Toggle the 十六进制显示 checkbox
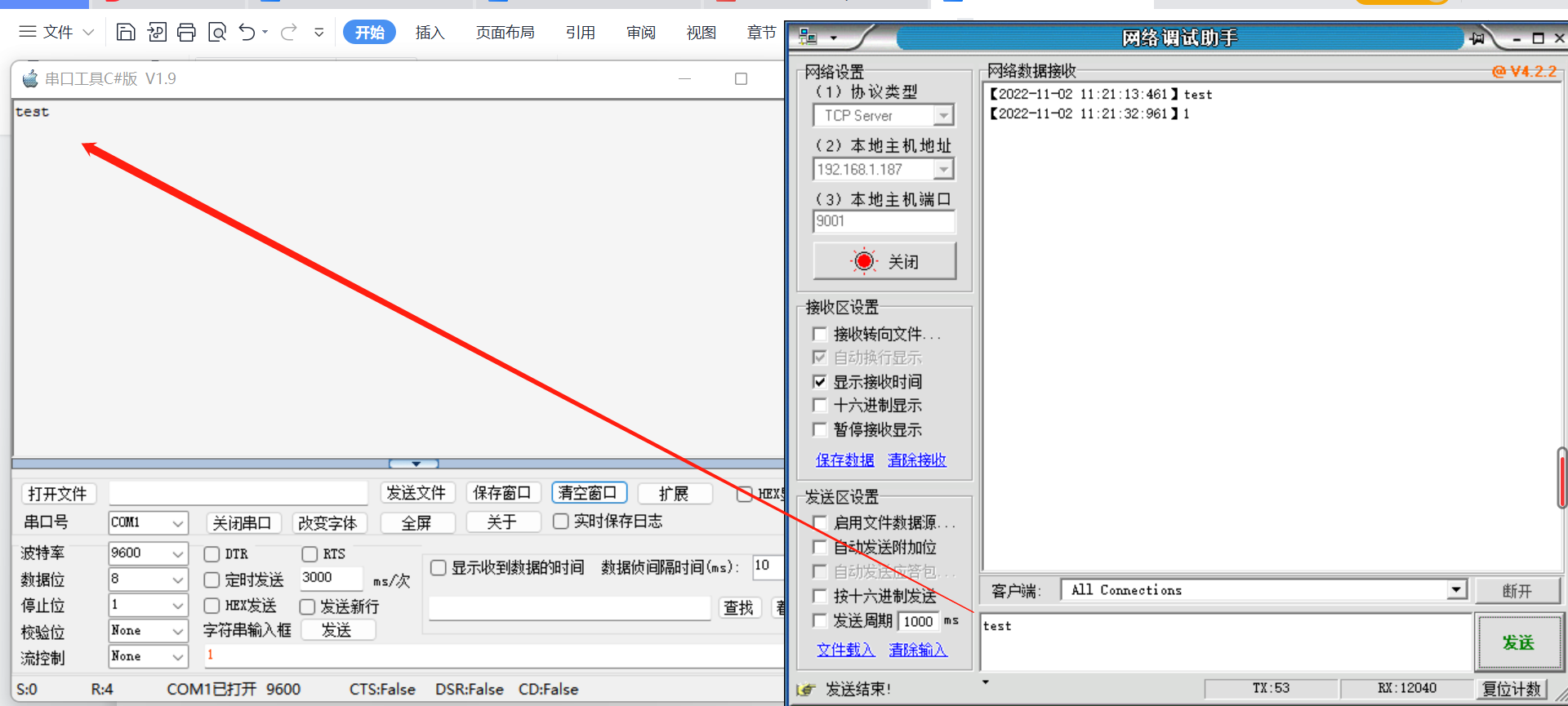1568x706 pixels. 820,406
